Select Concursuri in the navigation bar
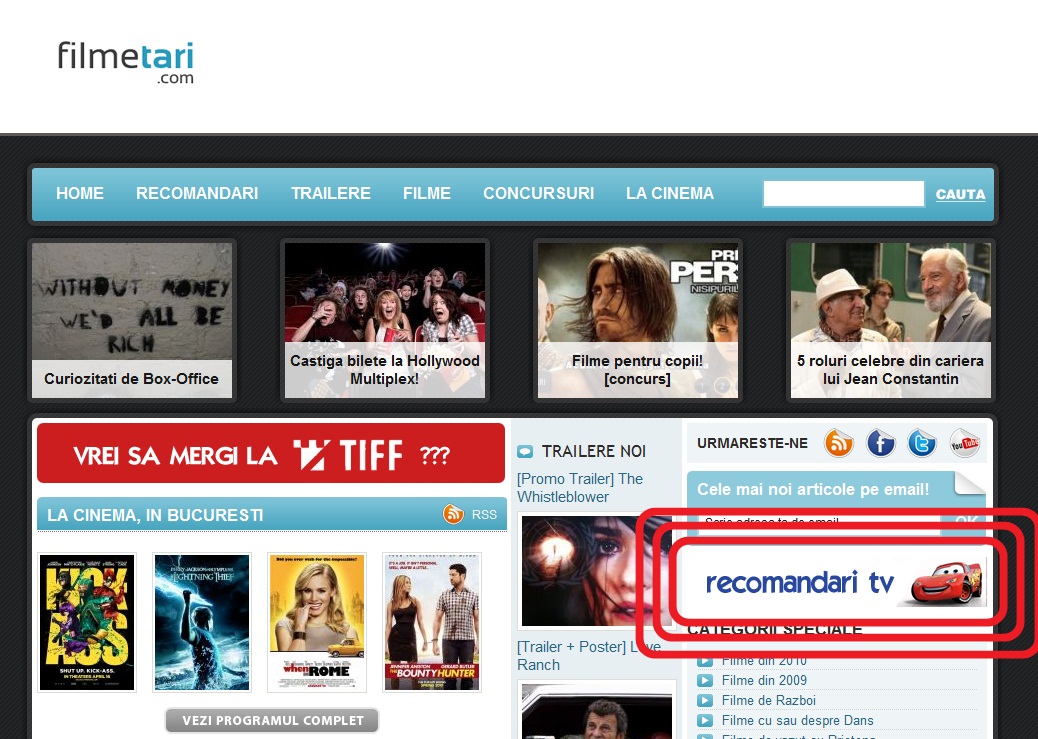The height and width of the screenshot is (739, 1038). coord(538,194)
